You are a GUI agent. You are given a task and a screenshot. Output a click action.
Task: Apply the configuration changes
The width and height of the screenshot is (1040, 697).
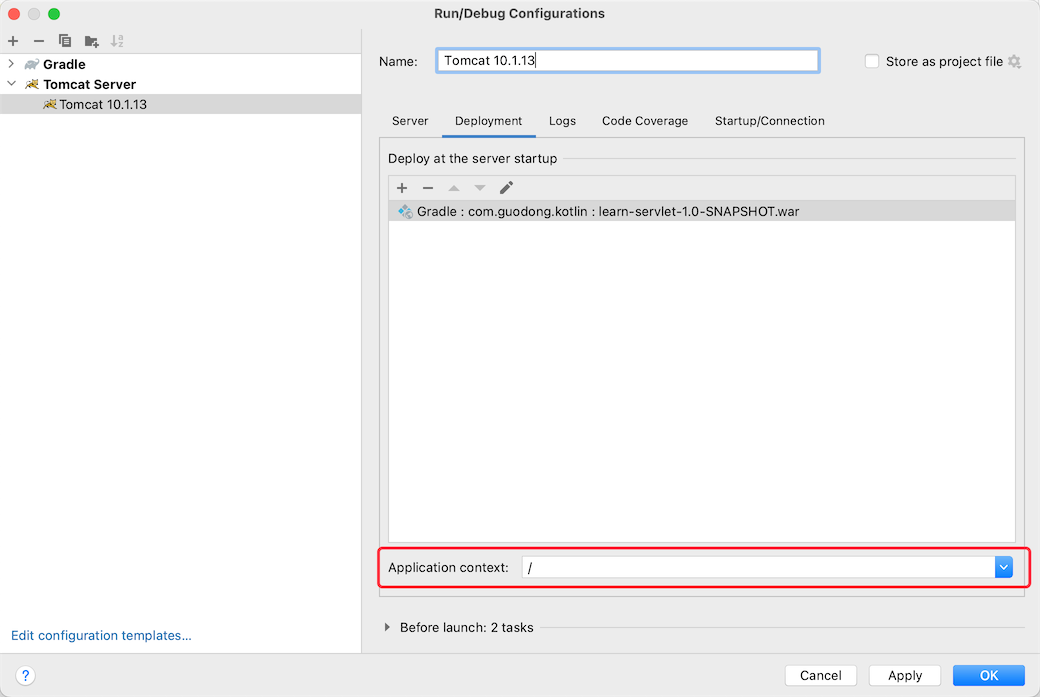pyautogui.click(x=904, y=675)
